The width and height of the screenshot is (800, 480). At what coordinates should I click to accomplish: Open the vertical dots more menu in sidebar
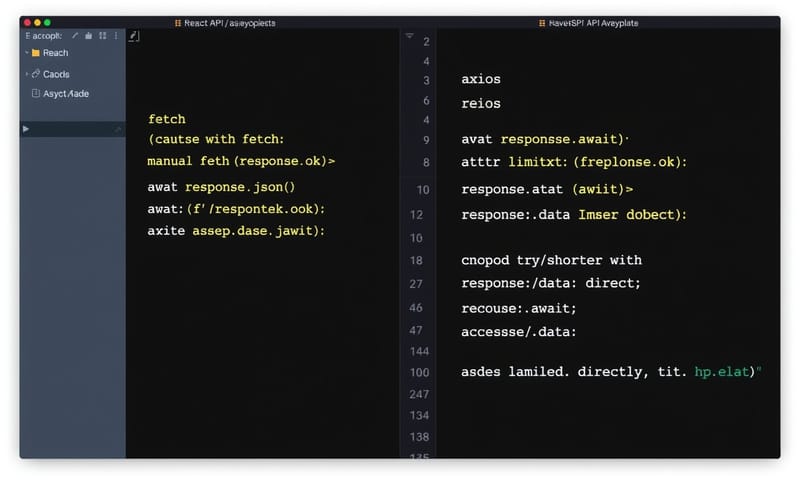(116, 35)
